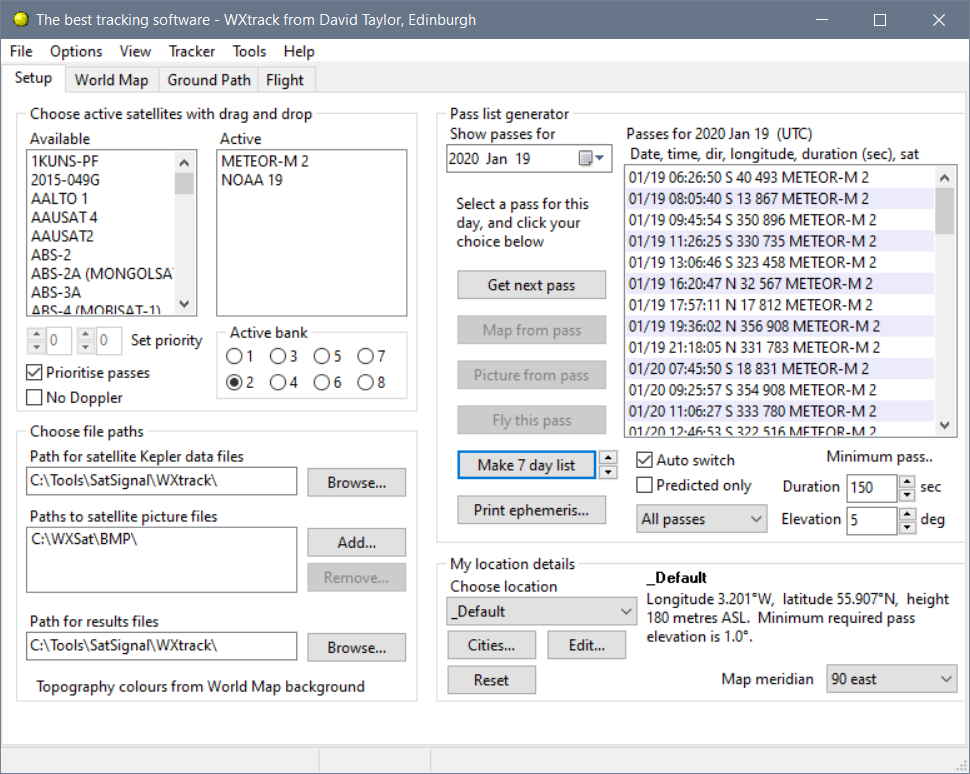Select the 01/19 16:20:47 METEOR-M 2 pass

(x=780, y=284)
